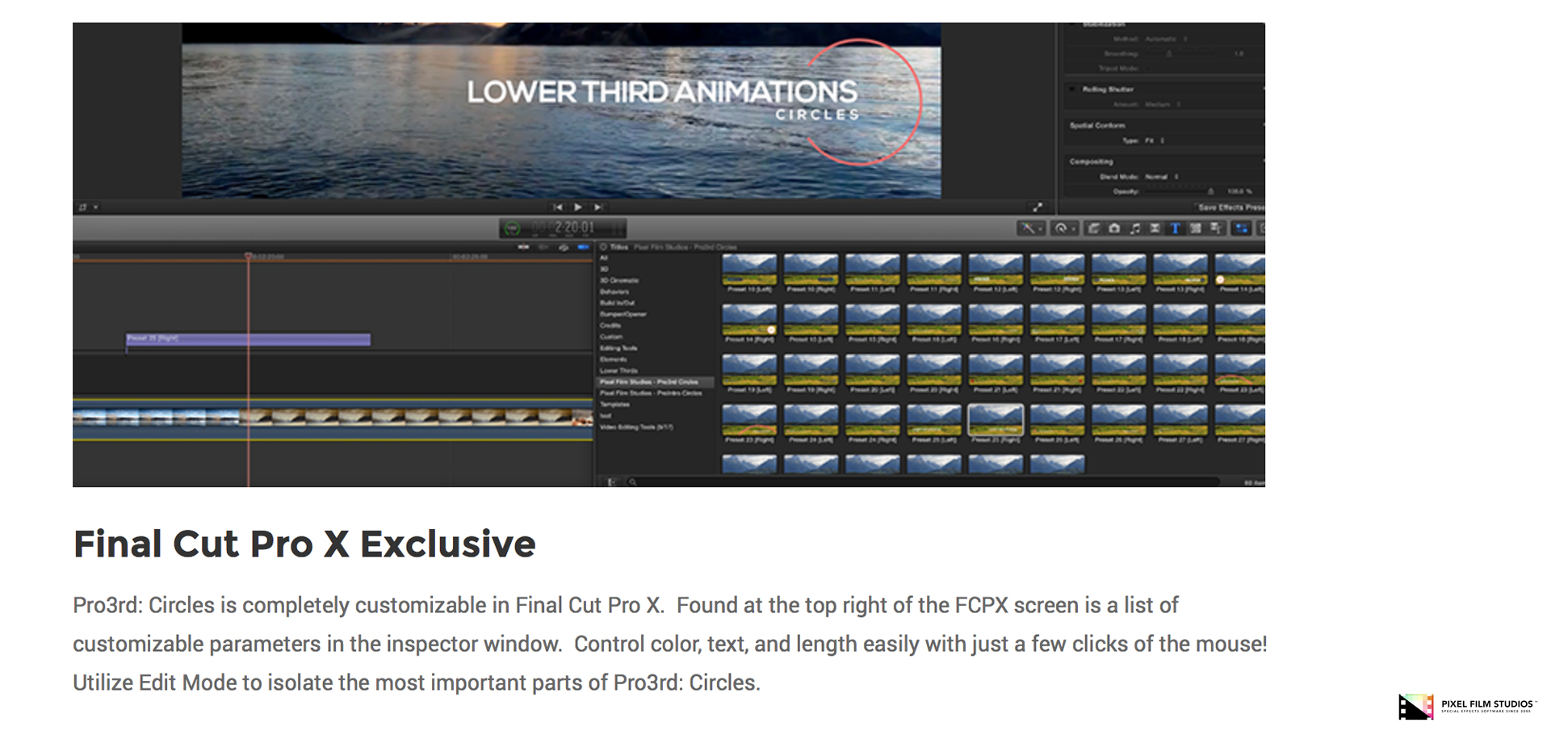Click the background tasks progress circle

(x=512, y=229)
